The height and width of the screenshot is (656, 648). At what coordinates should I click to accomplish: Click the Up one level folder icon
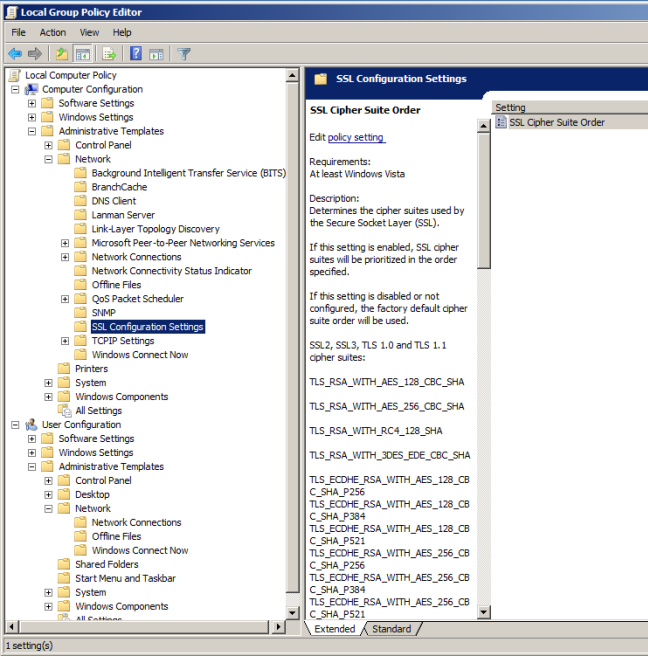(62, 54)
